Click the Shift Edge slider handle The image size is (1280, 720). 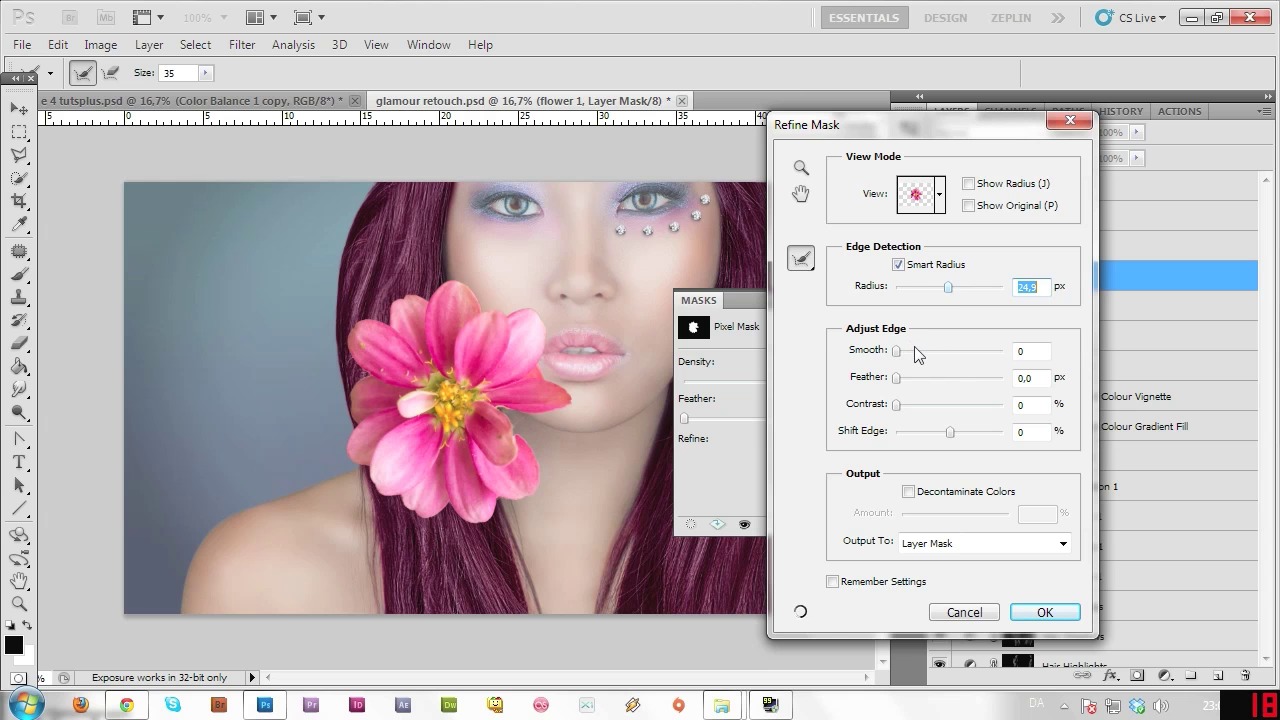pyautogui.click(x=950, y=432)
